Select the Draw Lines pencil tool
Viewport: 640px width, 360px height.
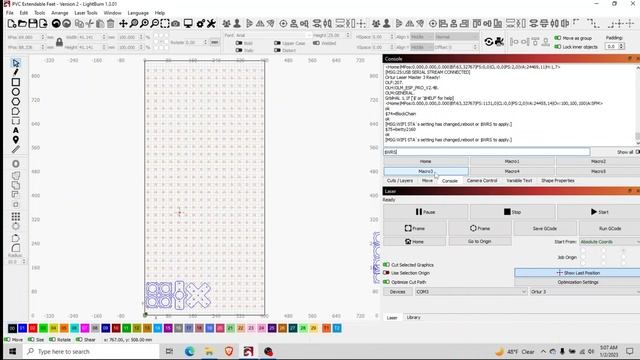pyautogui.click(x=16, y=73)
